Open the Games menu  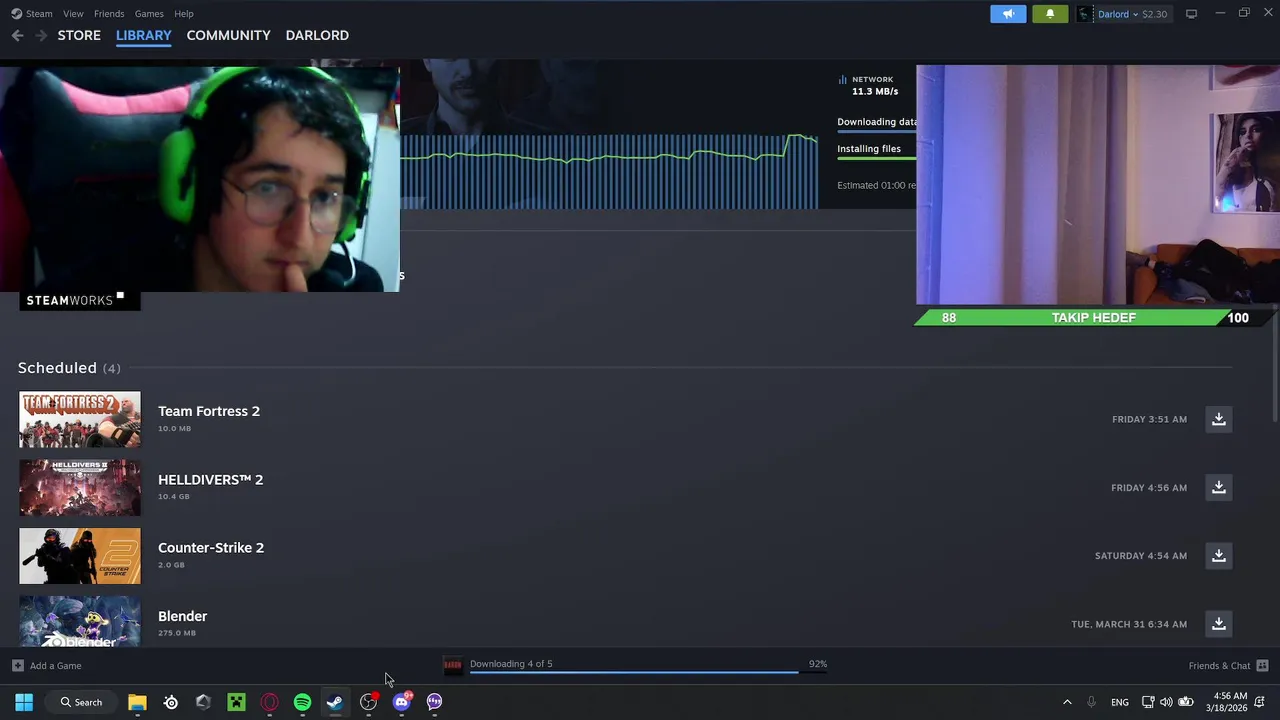(x=149, y=14)
